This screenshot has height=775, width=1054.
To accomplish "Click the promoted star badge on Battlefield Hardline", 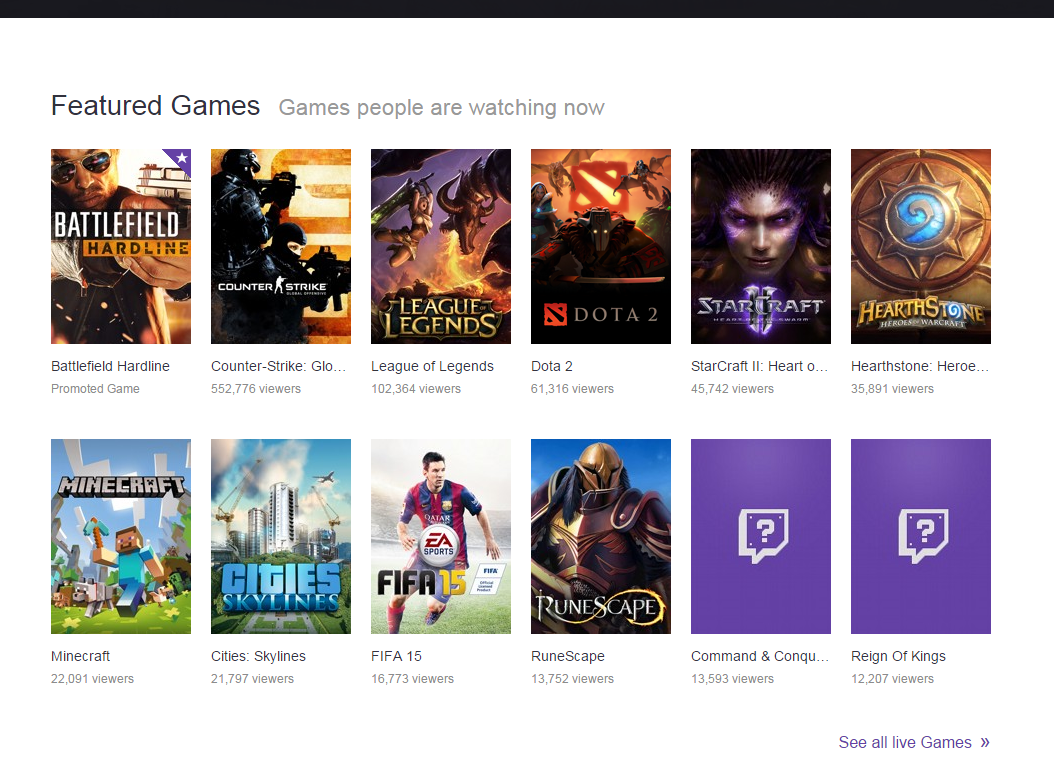I will tap(181, 159).
